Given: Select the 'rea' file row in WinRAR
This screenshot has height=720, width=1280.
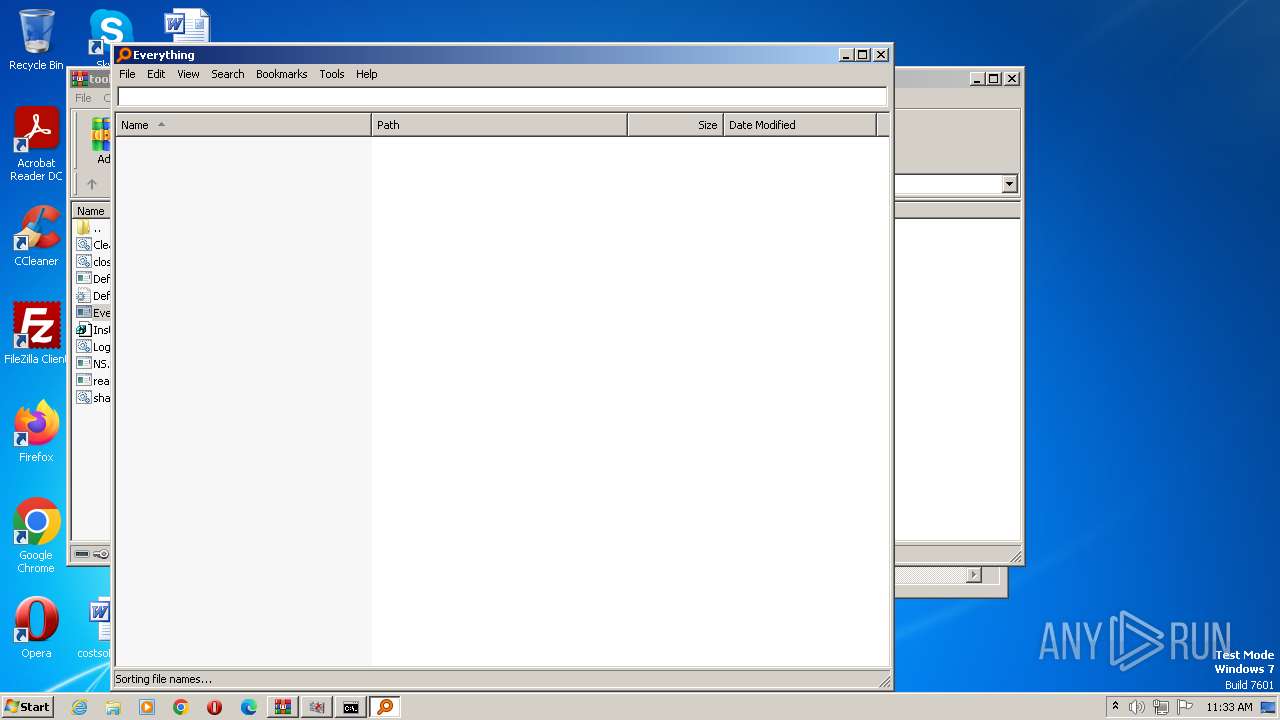Looking at the screenshot, I should 93,381.
